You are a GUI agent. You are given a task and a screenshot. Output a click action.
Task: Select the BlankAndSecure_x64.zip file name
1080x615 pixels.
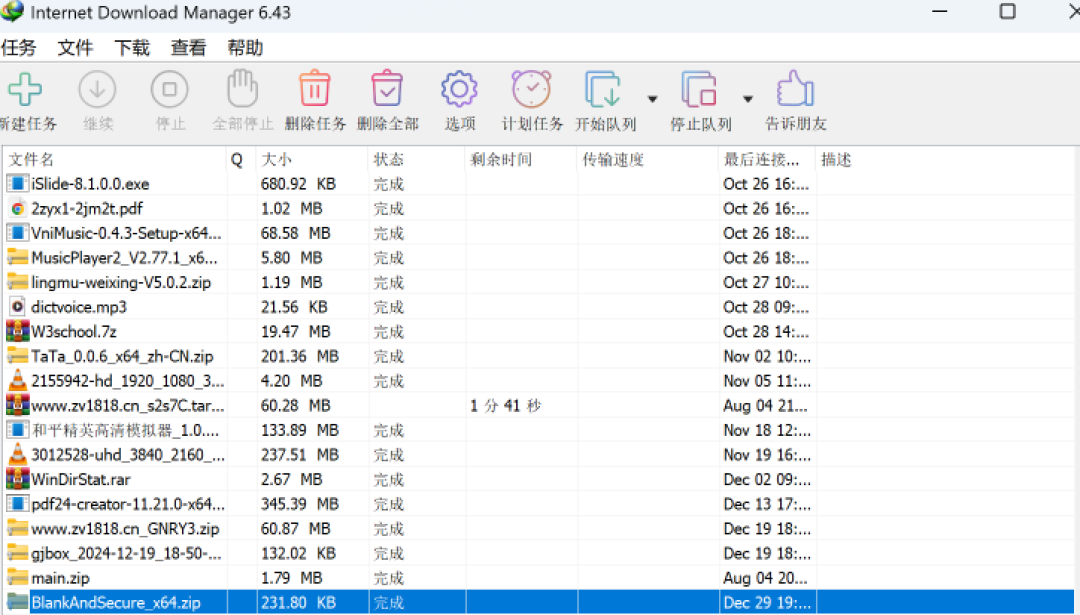[116, 603]
